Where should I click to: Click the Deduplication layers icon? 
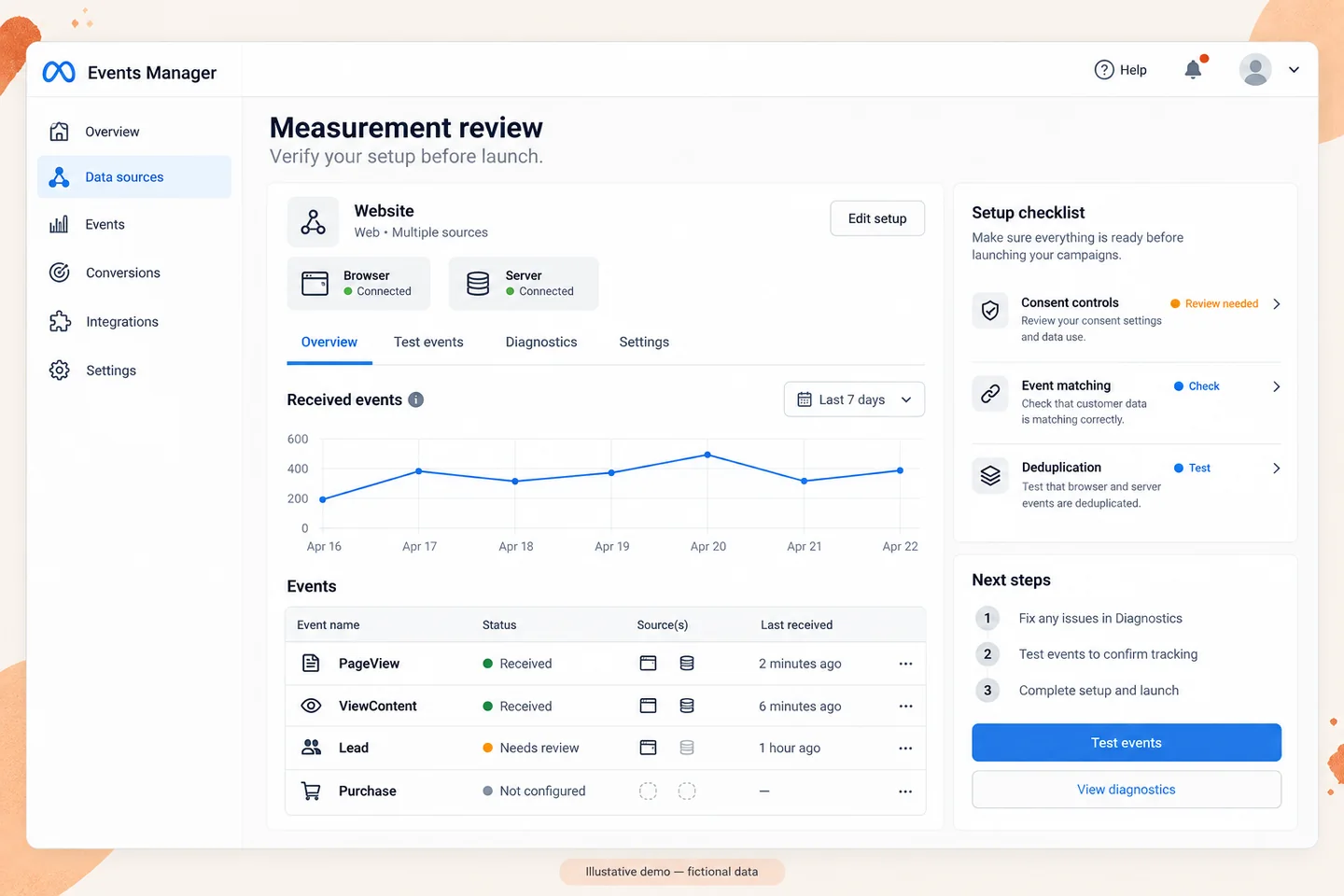pyautogui.click(x=990, y=476)
